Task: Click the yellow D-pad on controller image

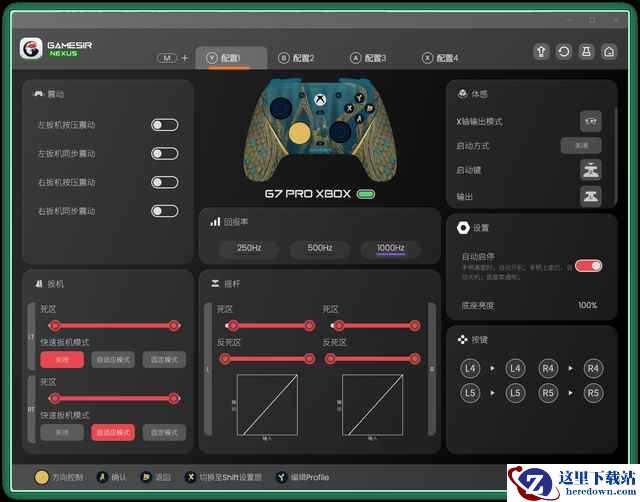Action: click(300, 134)
